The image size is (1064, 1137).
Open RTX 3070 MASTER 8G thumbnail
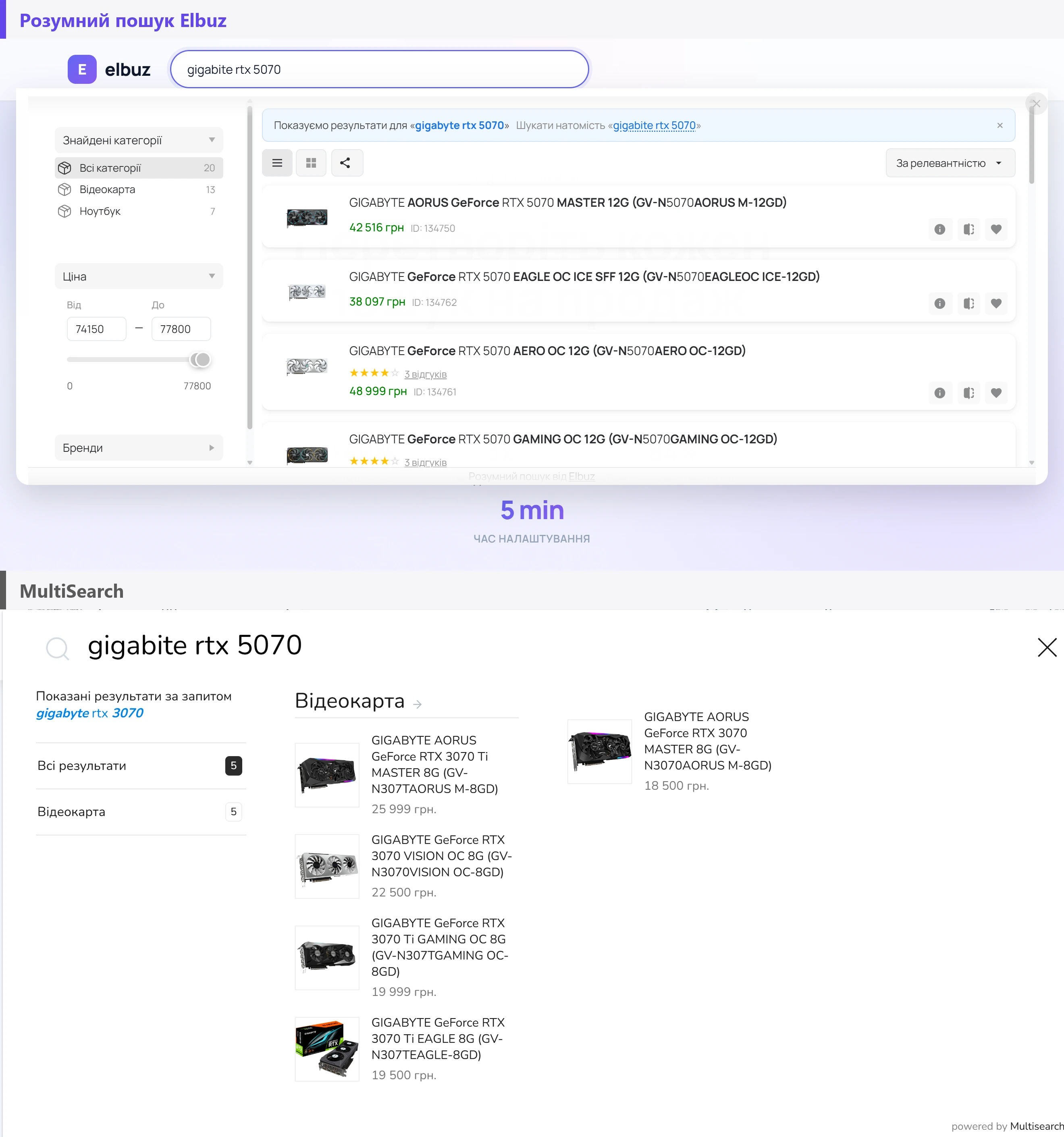click(x=599, y=752)
